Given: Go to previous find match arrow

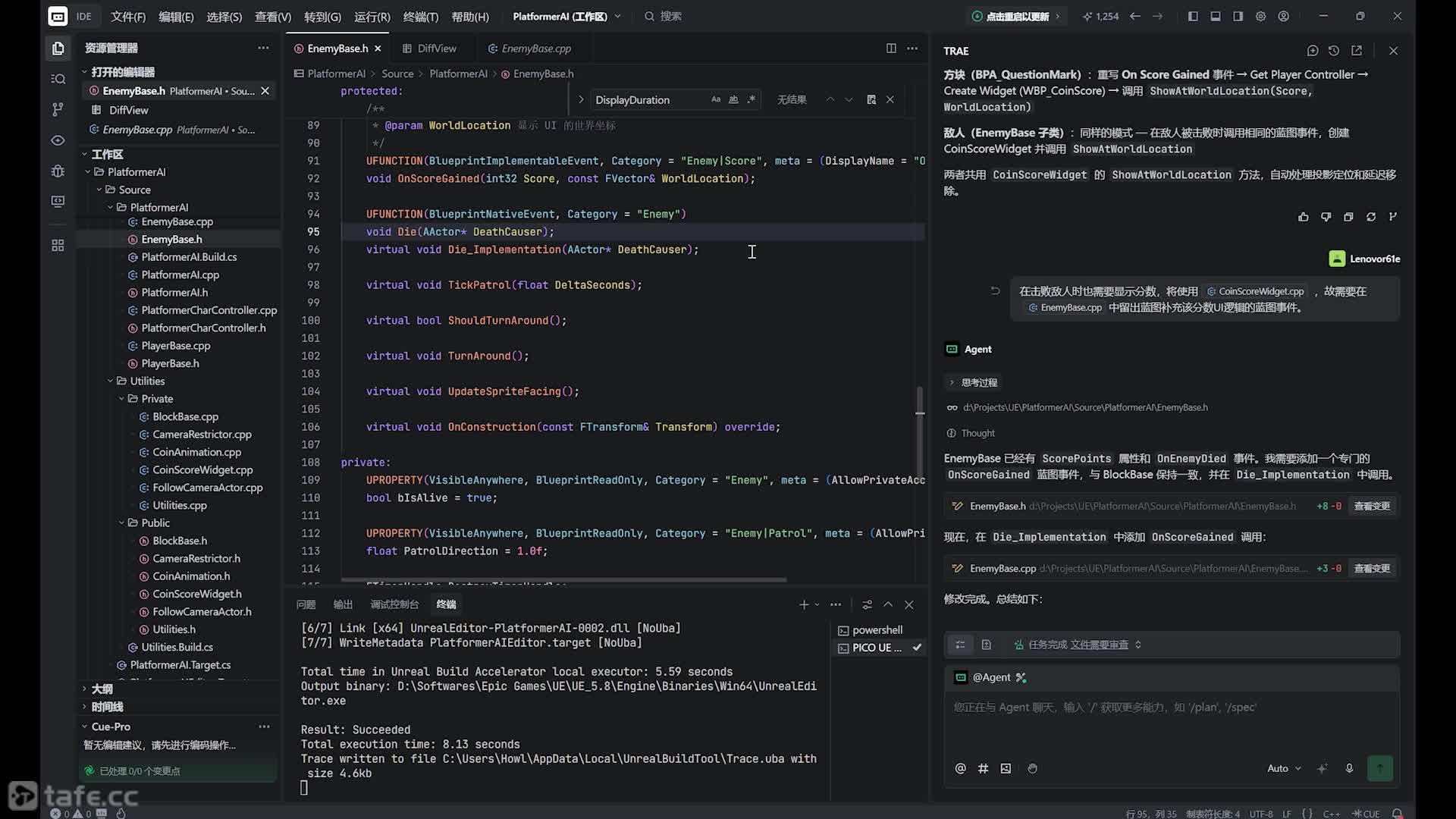Looking at the screenshot, I should [830, 99].
